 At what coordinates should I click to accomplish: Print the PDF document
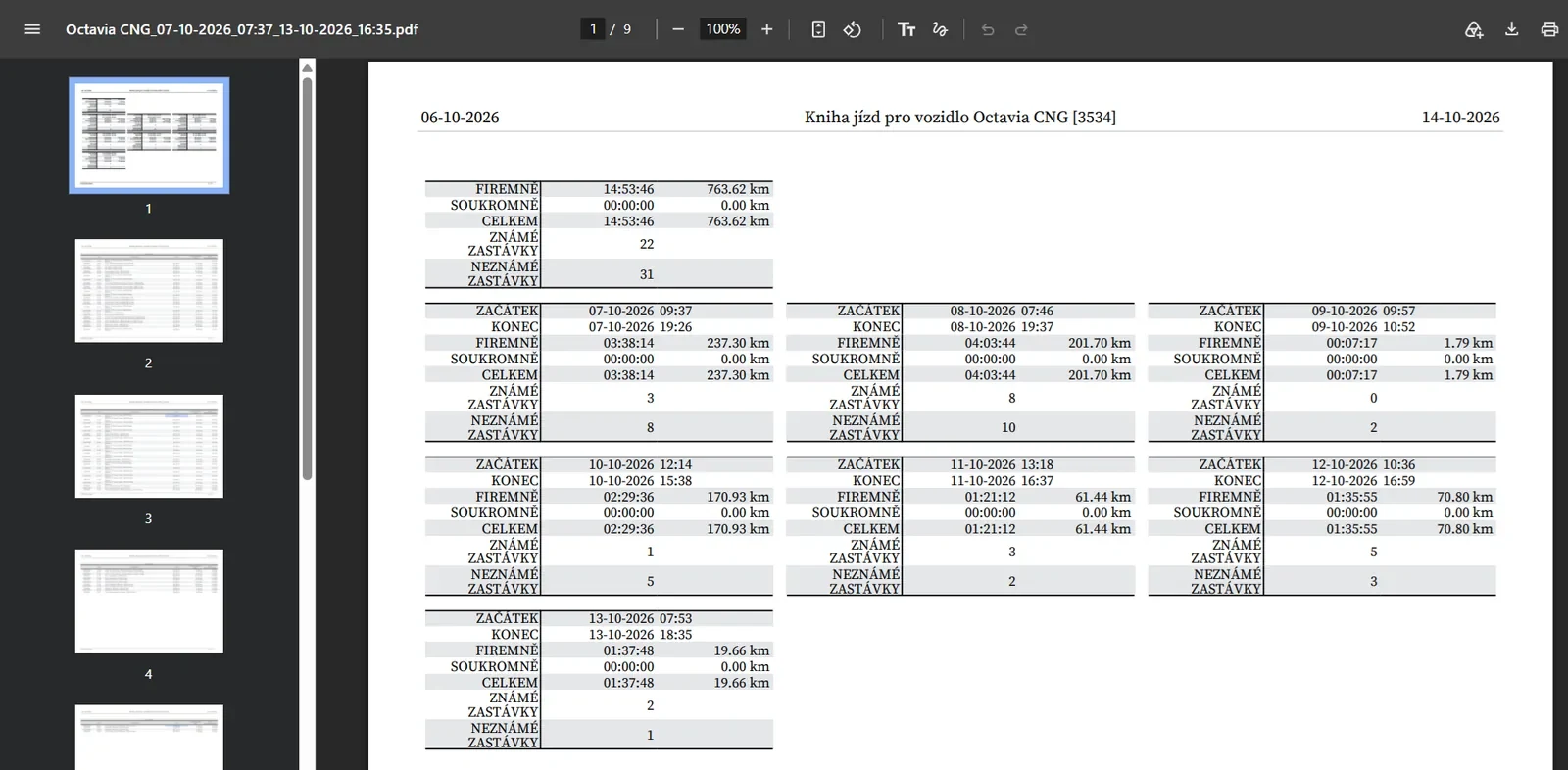point(1549,29)
